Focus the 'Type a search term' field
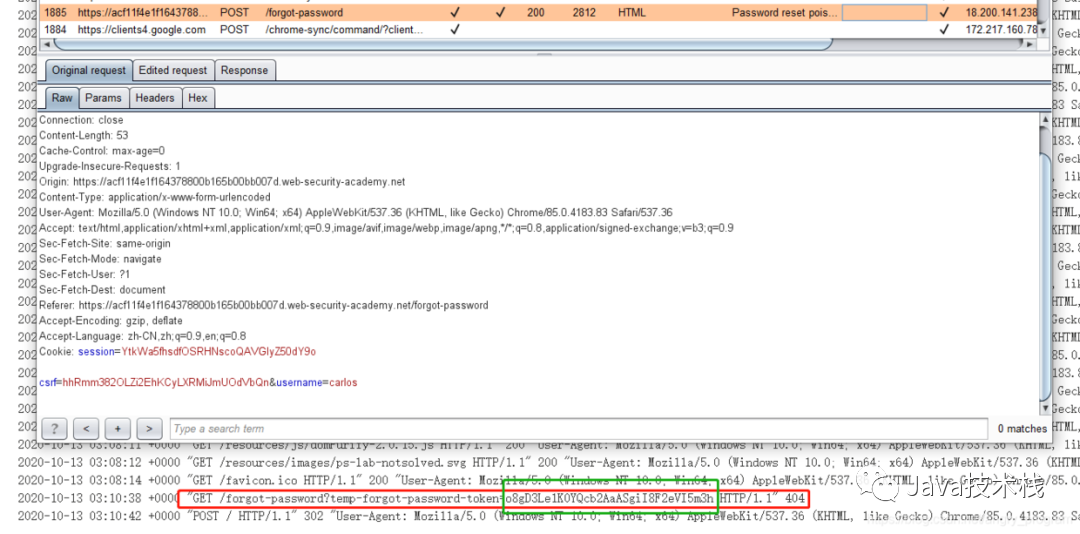 (579, 429)
